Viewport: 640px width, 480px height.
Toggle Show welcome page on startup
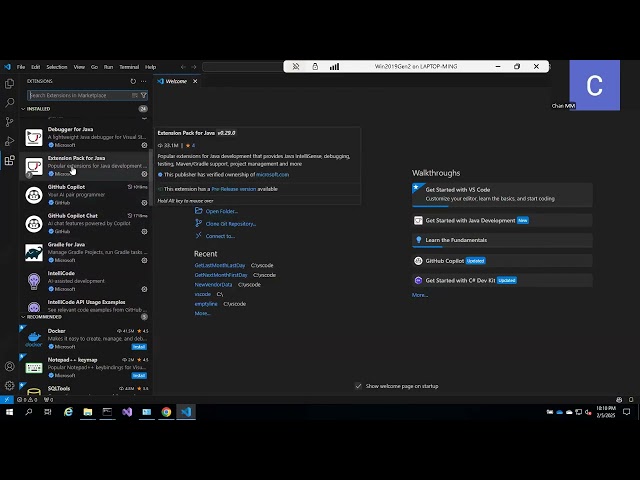358,386
